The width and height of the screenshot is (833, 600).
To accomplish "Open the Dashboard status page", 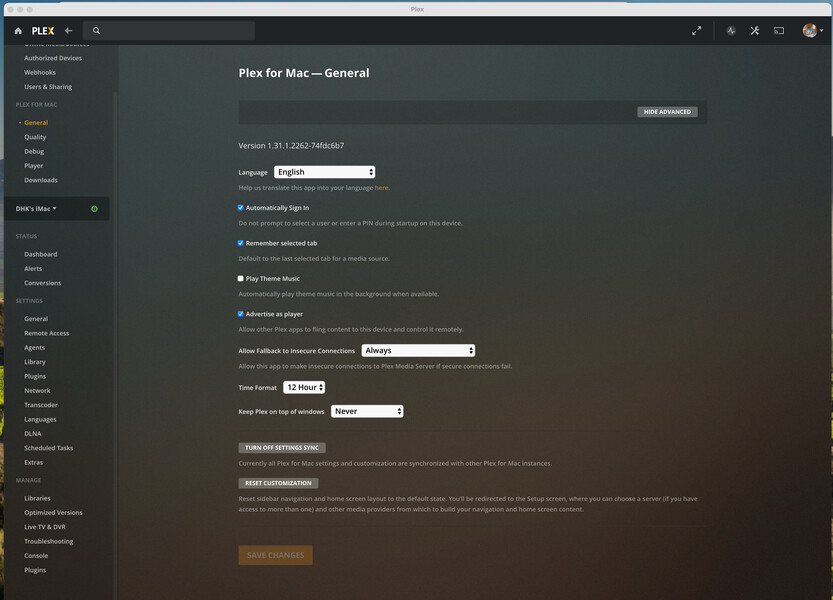I will tap(41, 255).
